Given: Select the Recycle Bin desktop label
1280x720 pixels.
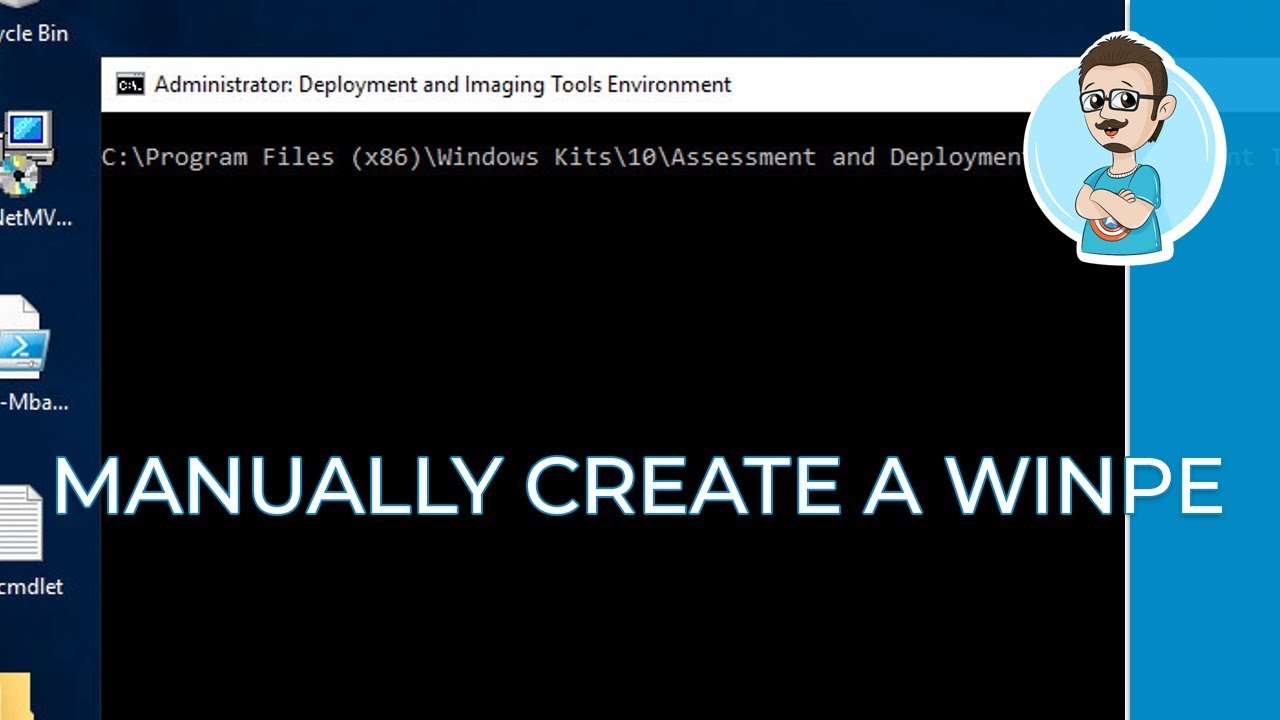Looking at the screenshot, I should 34,34.
